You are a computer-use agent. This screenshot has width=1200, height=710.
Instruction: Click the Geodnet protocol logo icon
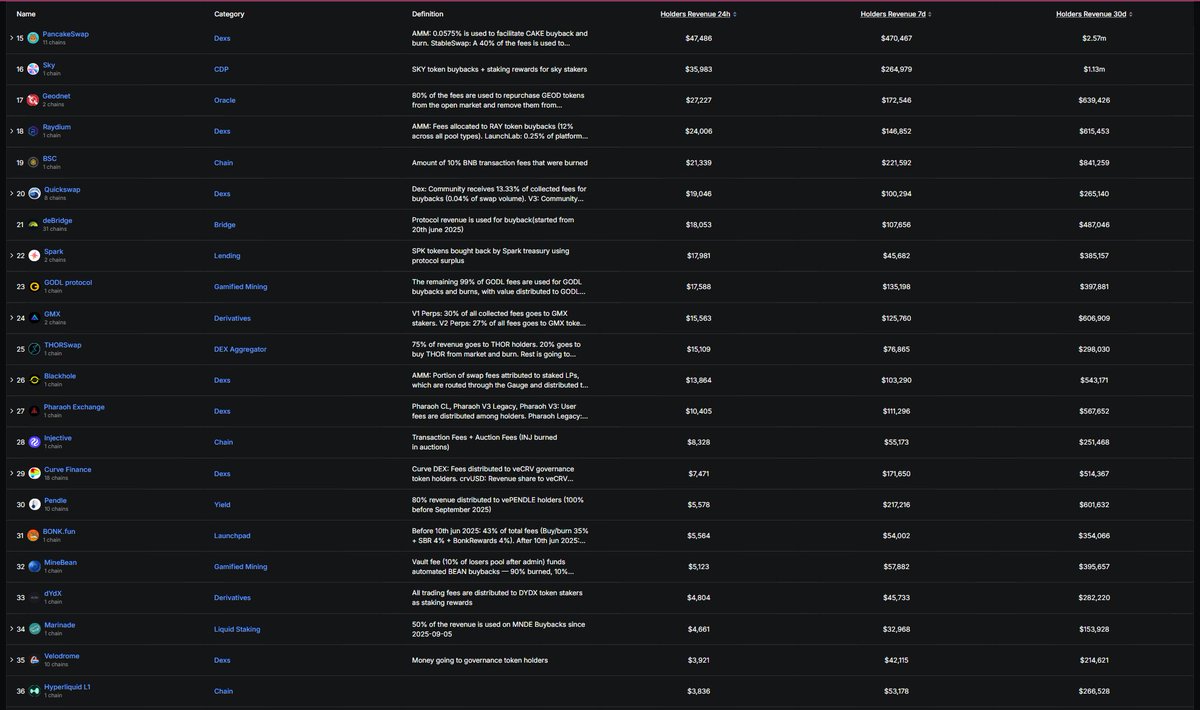pyautogui.click(x=34, y=100)
